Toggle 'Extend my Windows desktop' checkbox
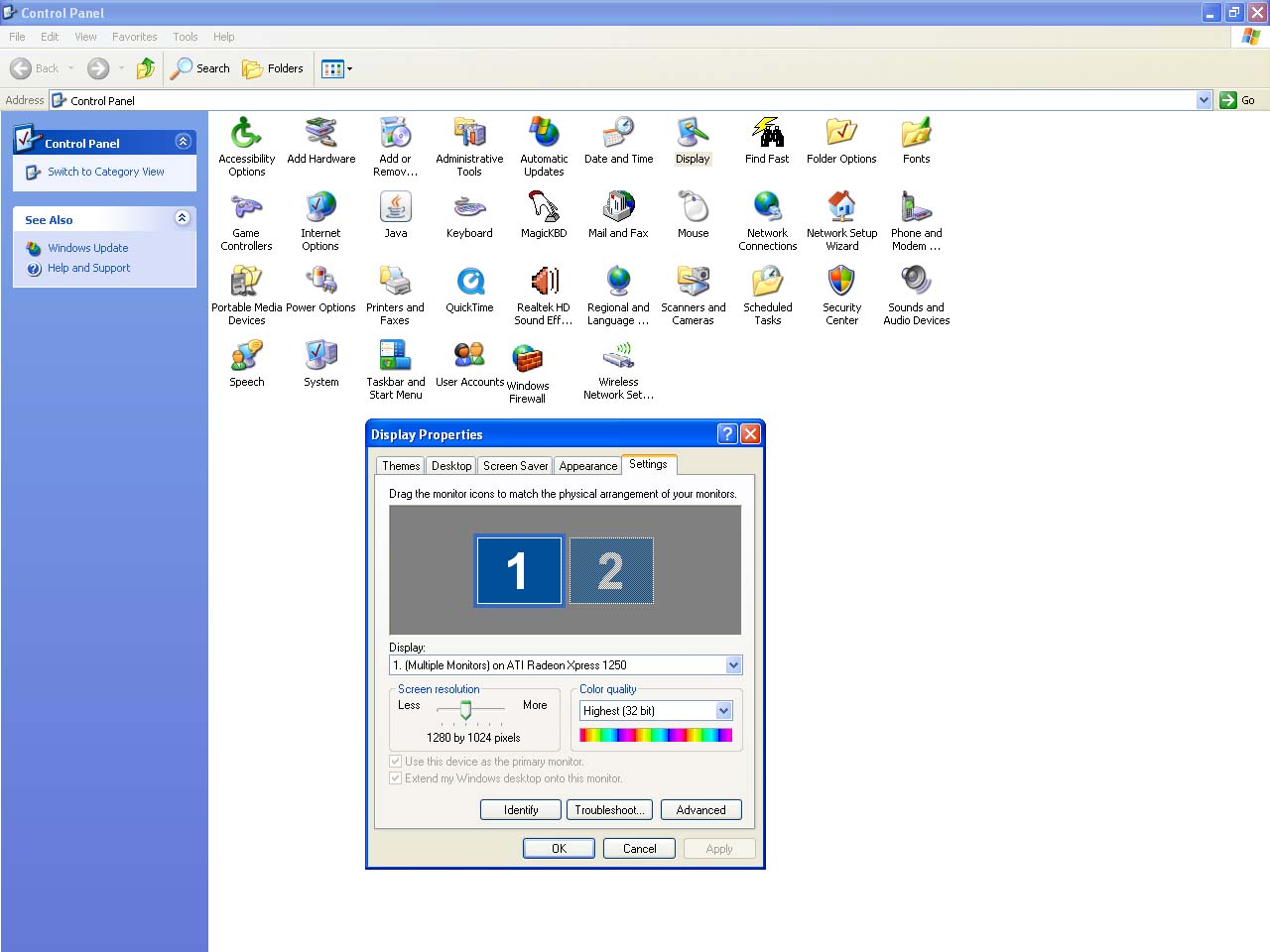Viewport: 1270px width, 952px height. coord(396,778)
